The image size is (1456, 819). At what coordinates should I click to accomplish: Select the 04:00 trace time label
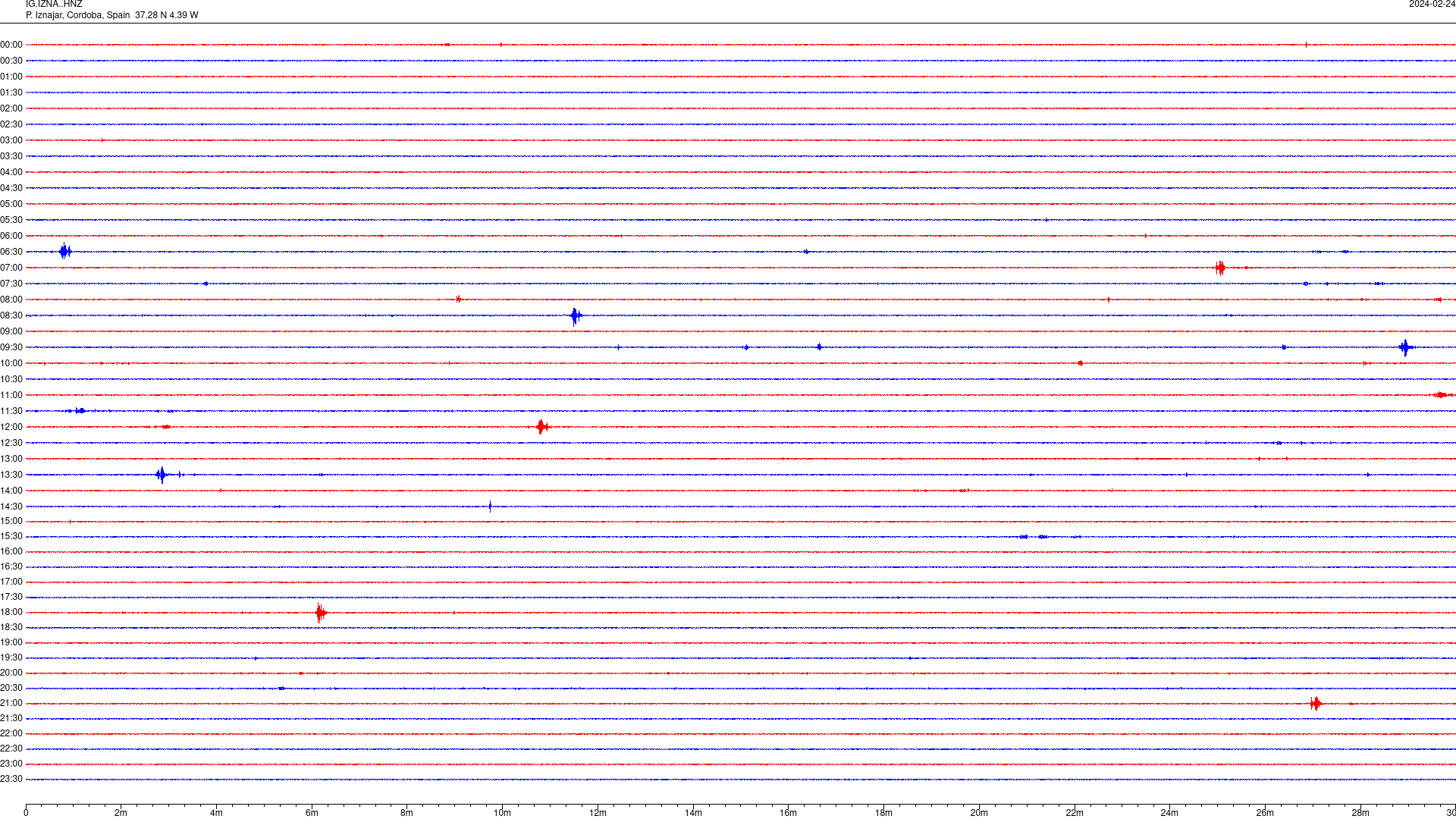point(11,172)
